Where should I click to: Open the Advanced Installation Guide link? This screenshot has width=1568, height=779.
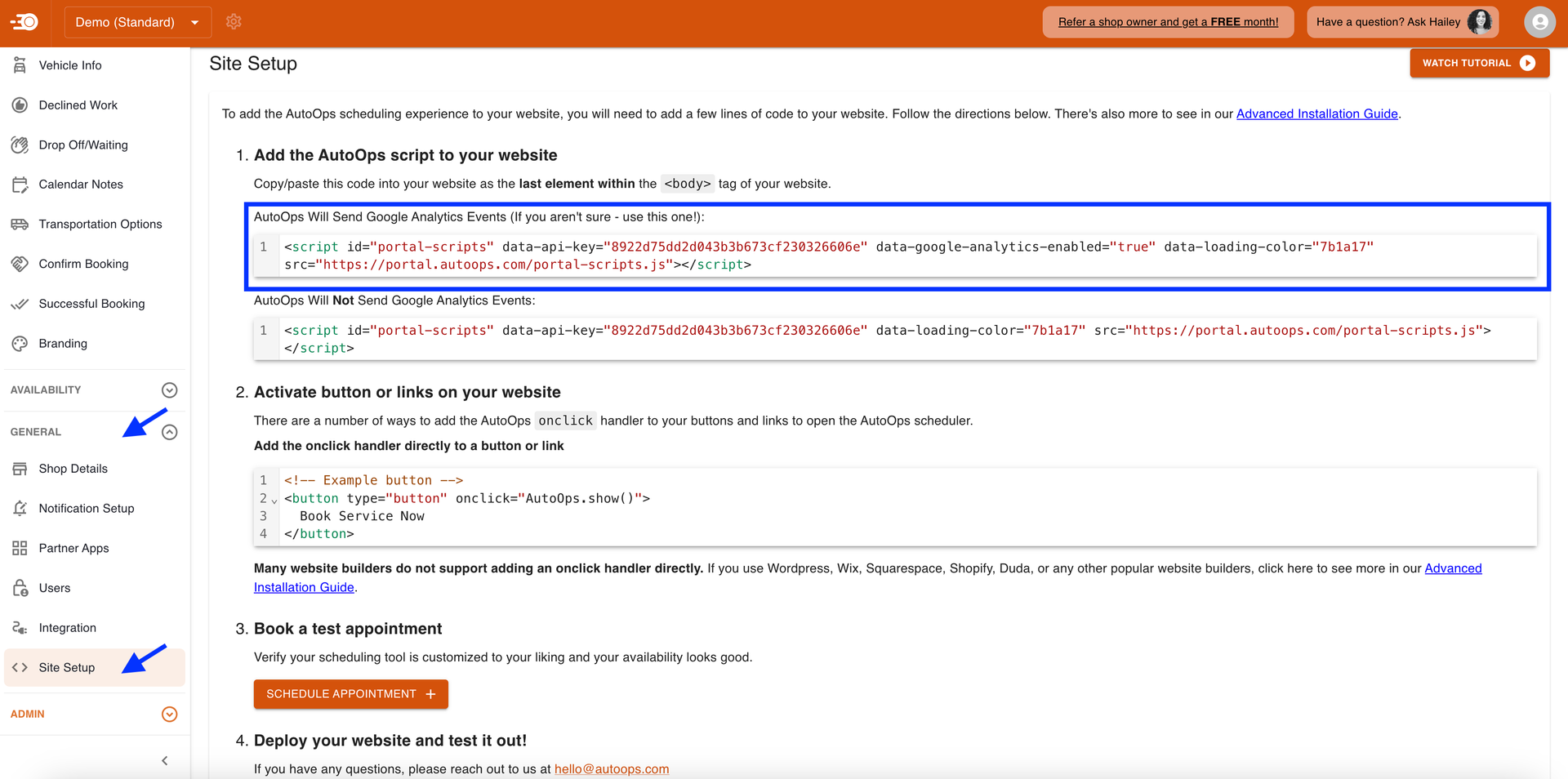click(x=1316, y=114)
